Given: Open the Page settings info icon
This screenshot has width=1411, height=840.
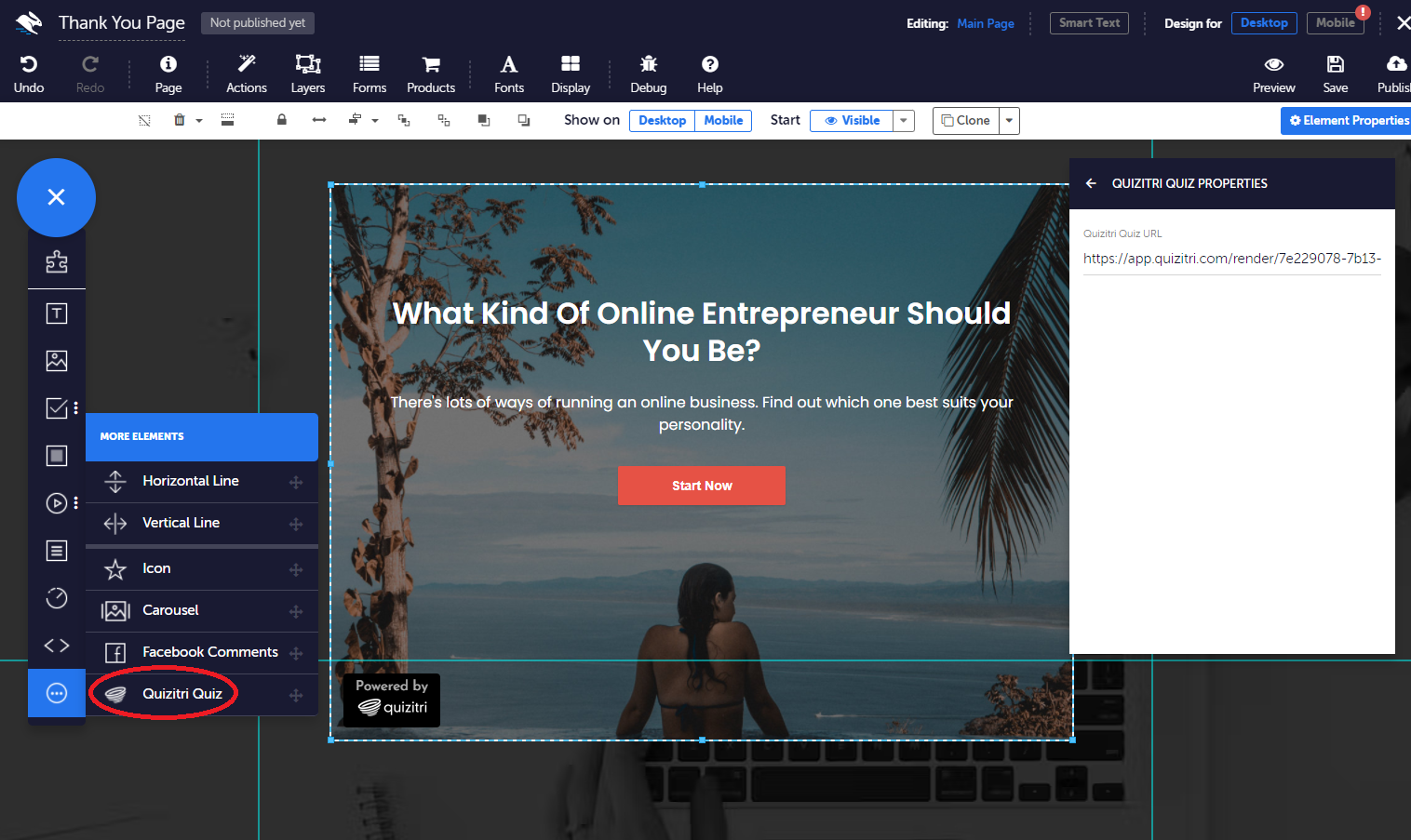Looking at the screenshot, I should (x=168, y=73).
